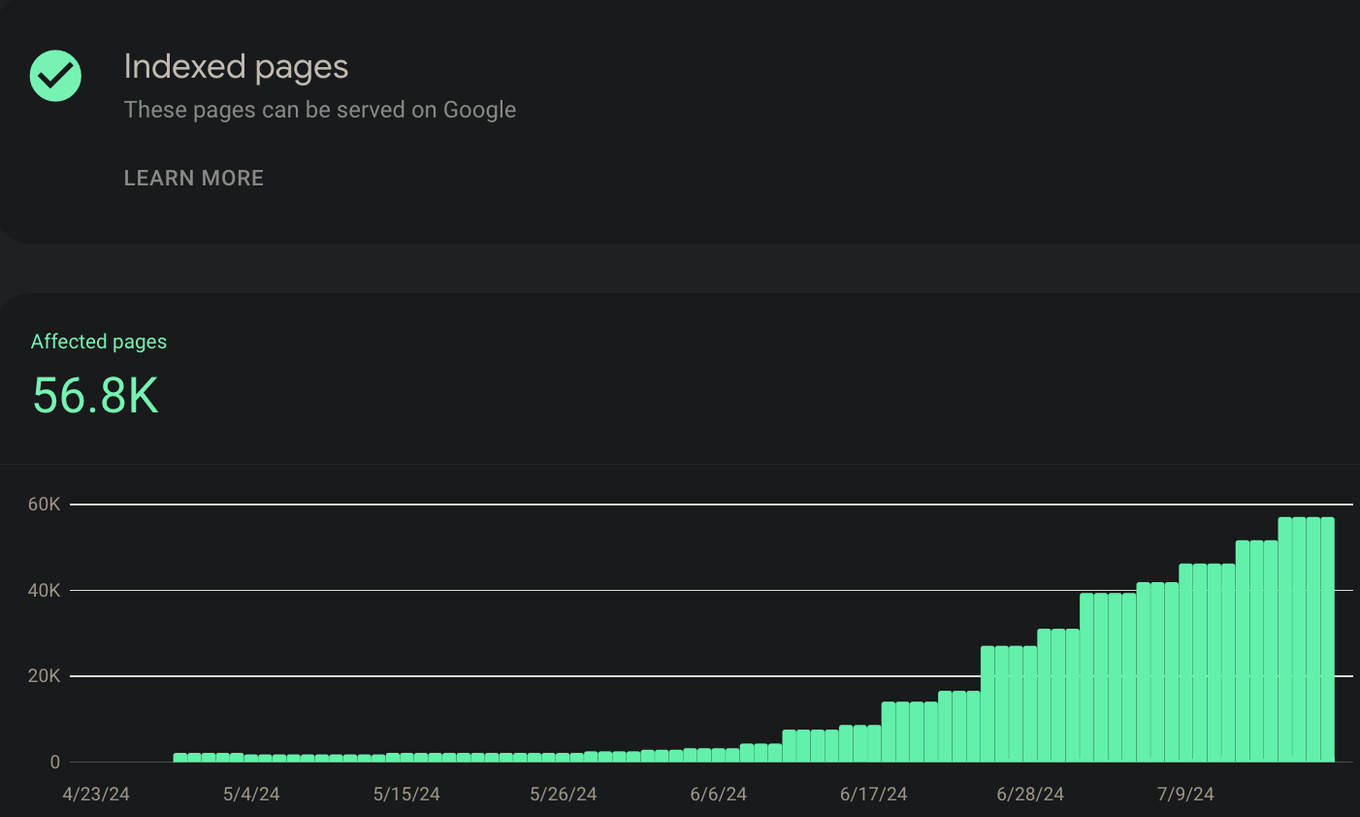Select the 'These pages can be served' description
The image size is (1360, 817).
click(x=319, y=110)
